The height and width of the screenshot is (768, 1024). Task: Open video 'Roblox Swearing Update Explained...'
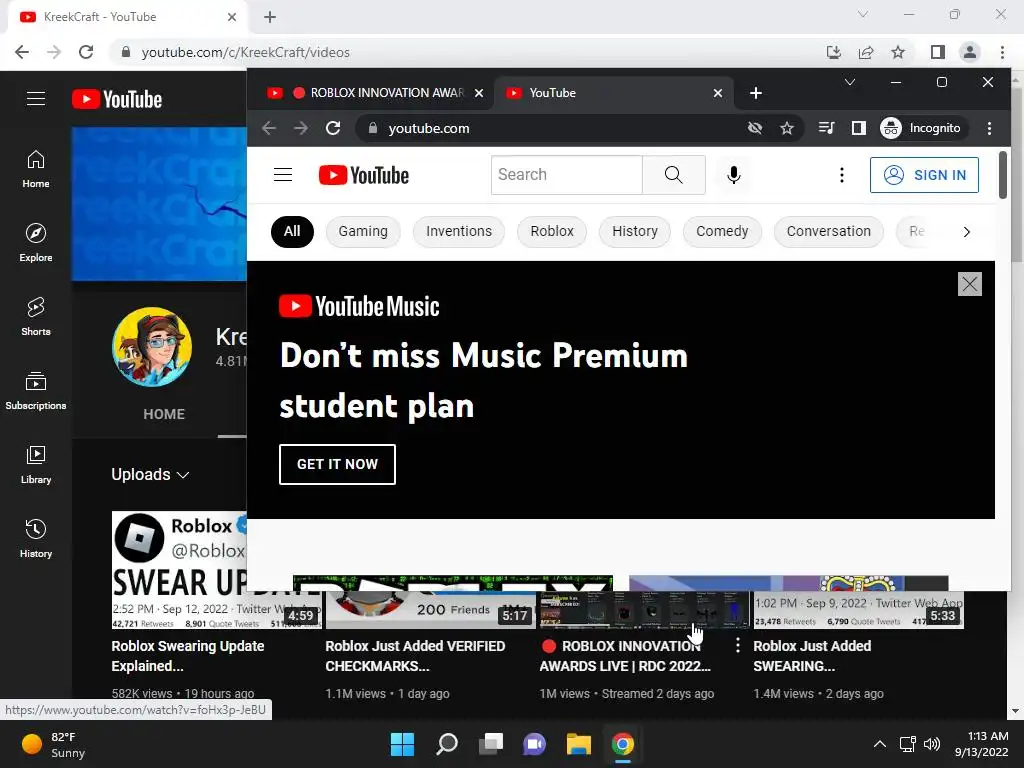pyautogui.click(x=188, y=656)
